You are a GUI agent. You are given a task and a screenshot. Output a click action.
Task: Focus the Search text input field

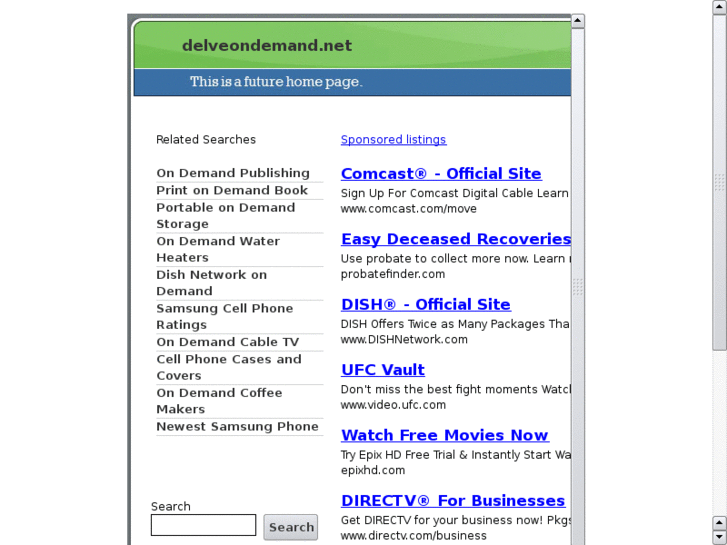pyautogui.click(x=203, y=525)
